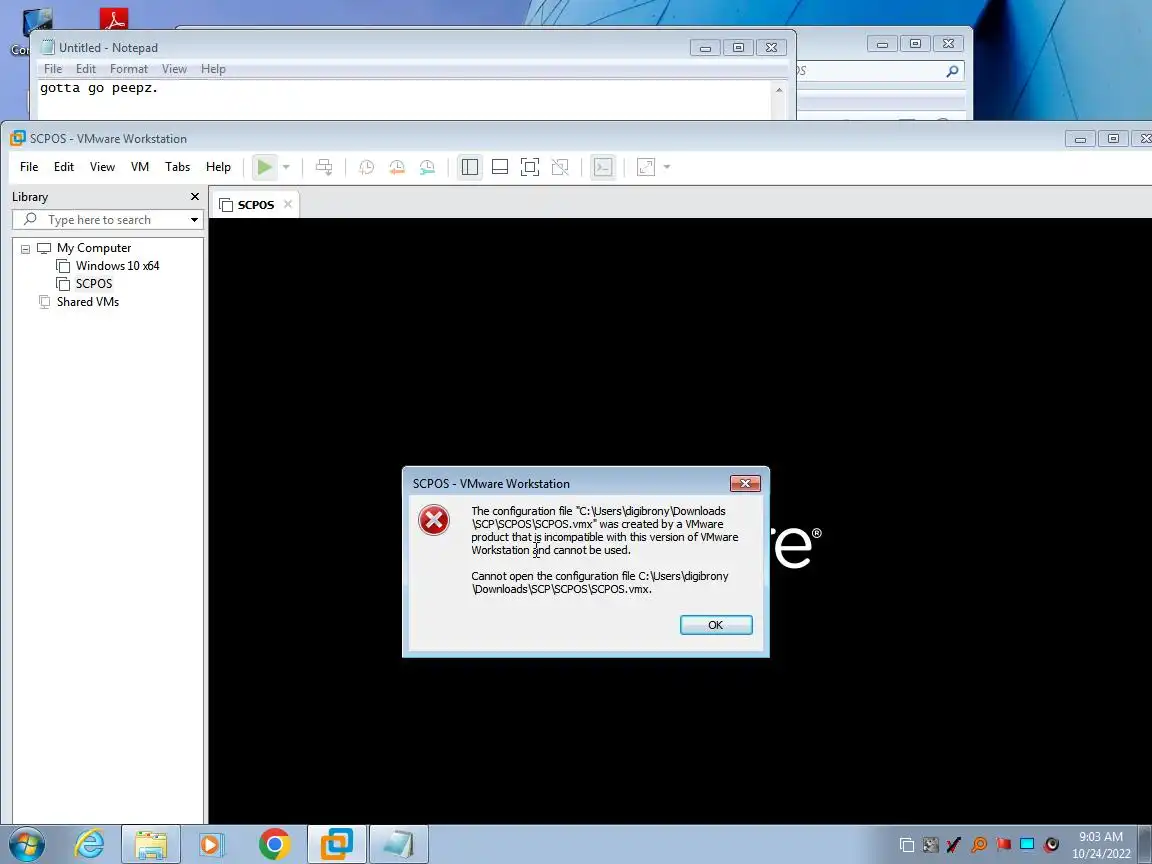Viewport: 1152px width, 864px height.
Task: Switch to Notepad taskbar button
Action: point(398,845)
